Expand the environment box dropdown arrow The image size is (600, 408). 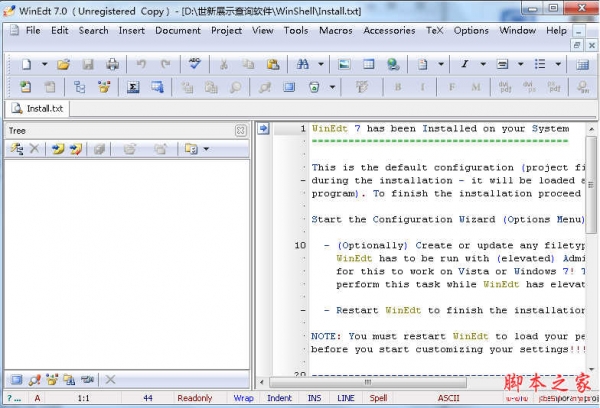tap(521, 64)
